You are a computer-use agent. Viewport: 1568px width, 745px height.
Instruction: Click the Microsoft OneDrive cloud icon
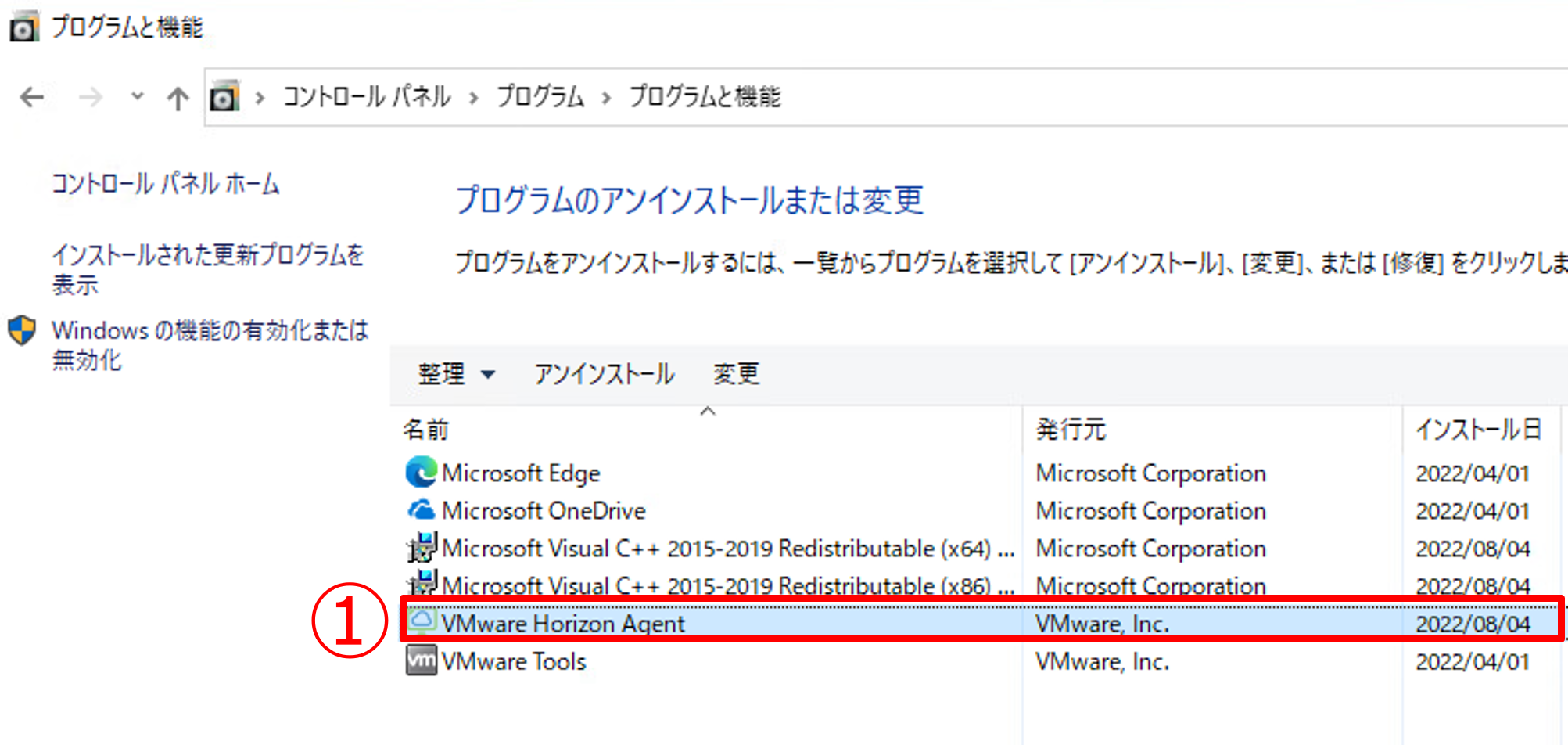(421, 510)
